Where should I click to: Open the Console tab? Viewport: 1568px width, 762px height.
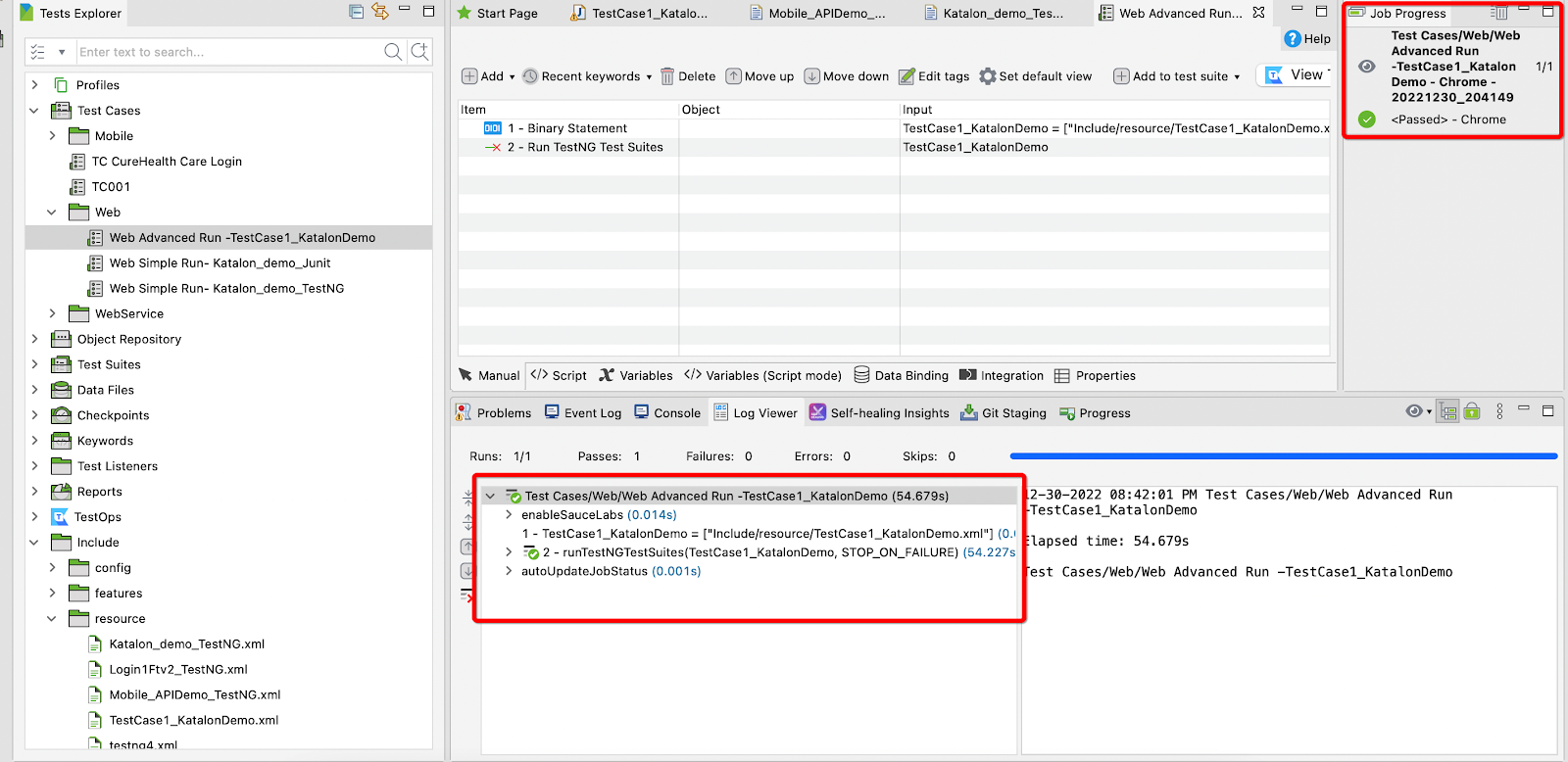(x=667, y=413)
